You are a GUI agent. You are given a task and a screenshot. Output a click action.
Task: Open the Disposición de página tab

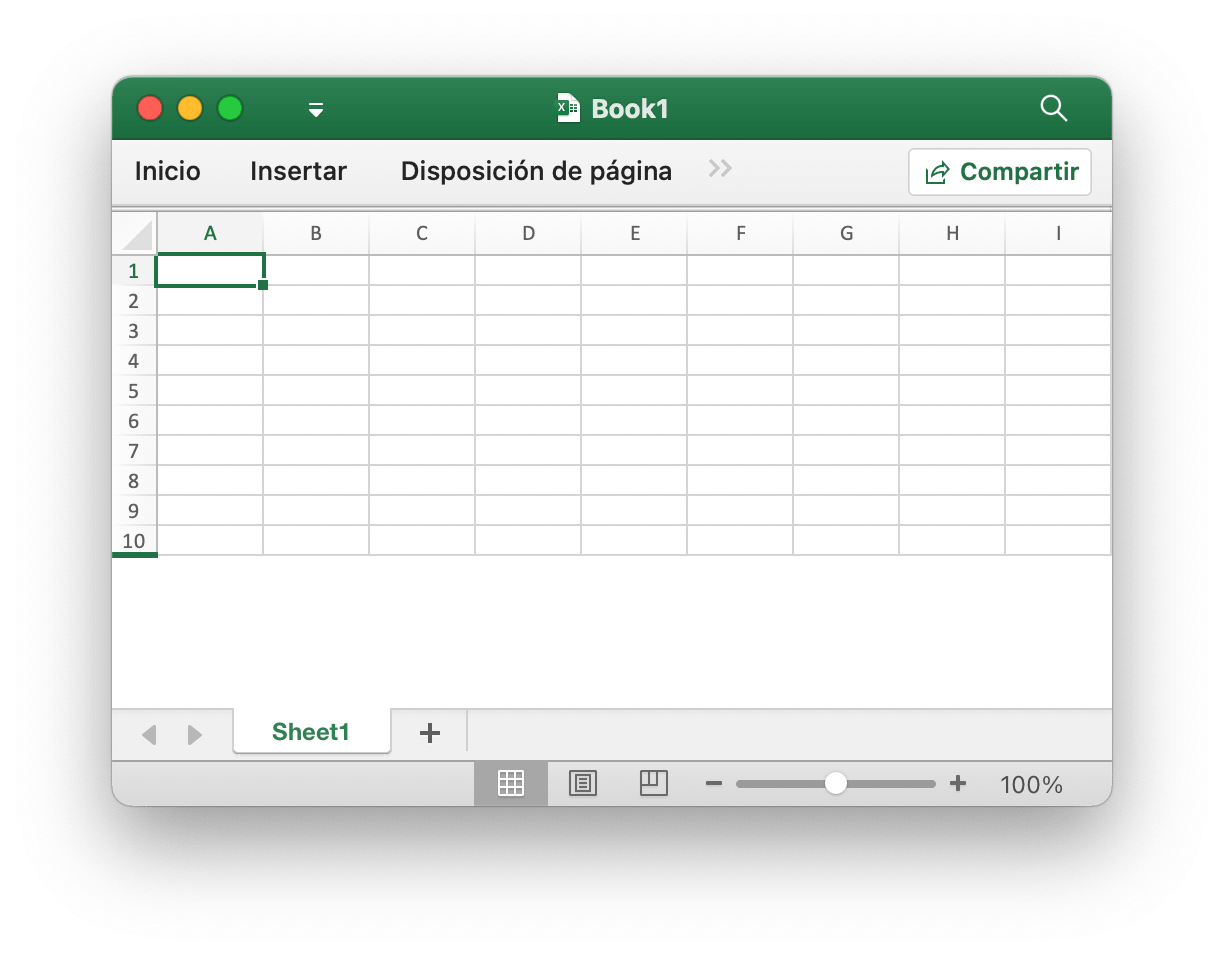point(536,171)
